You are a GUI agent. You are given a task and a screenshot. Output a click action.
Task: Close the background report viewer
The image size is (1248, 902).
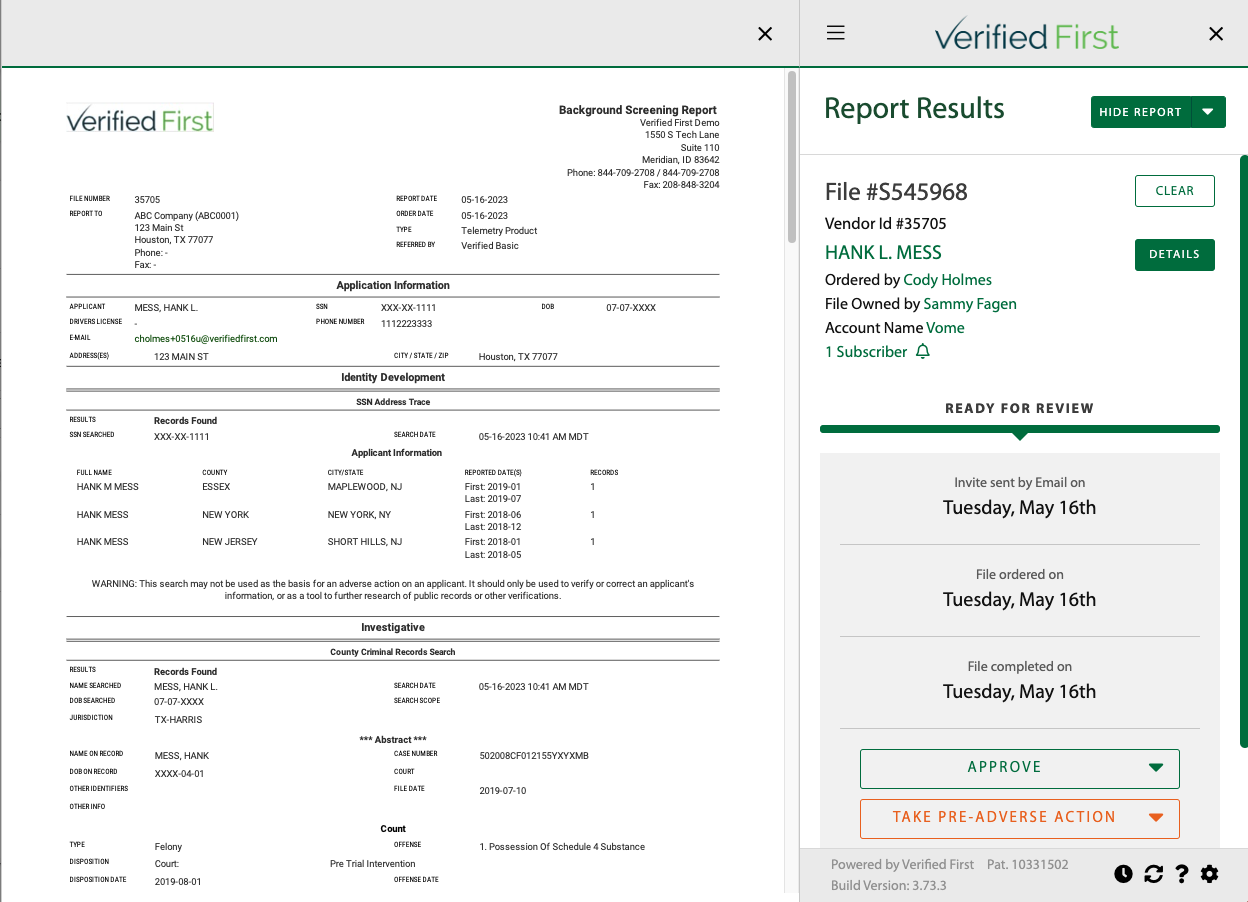pos(765,34)
